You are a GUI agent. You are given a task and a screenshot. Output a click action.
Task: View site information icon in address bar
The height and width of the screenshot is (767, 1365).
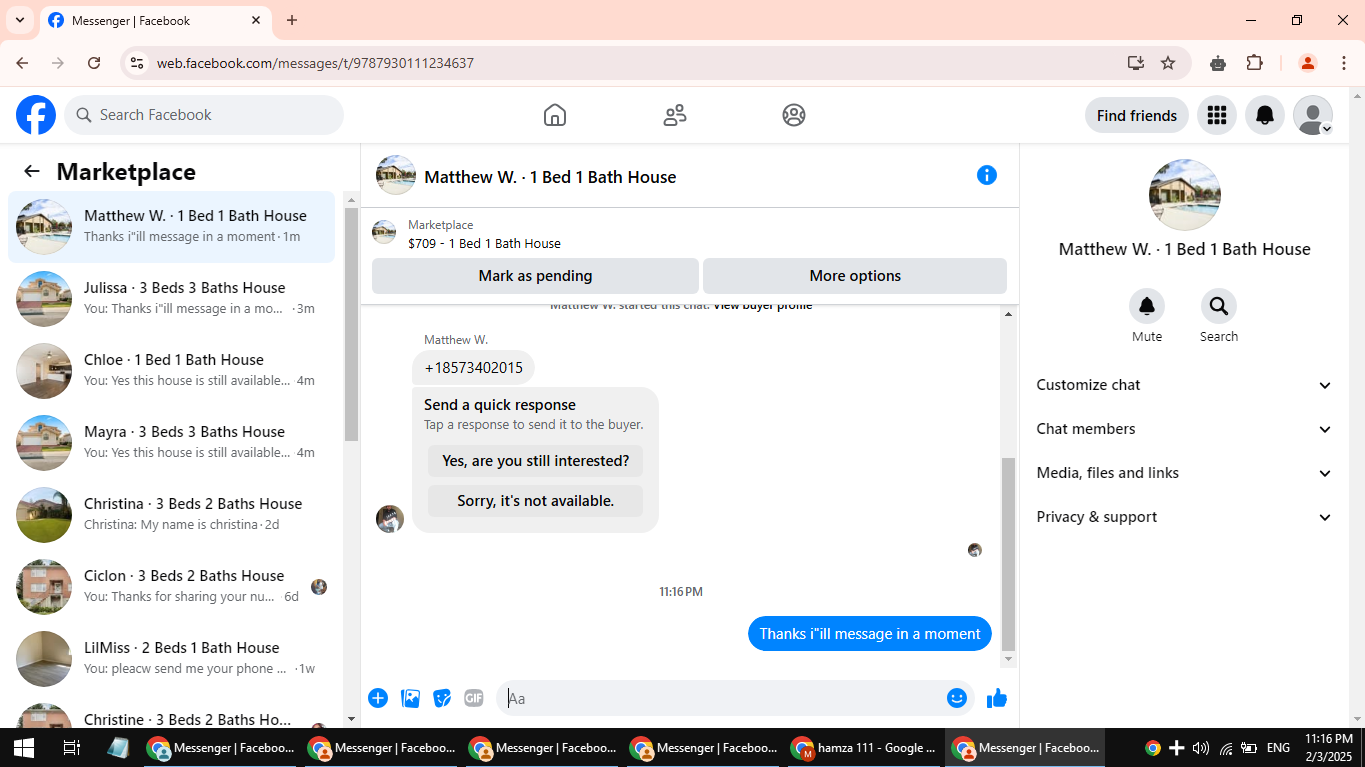tap(138, 63)
